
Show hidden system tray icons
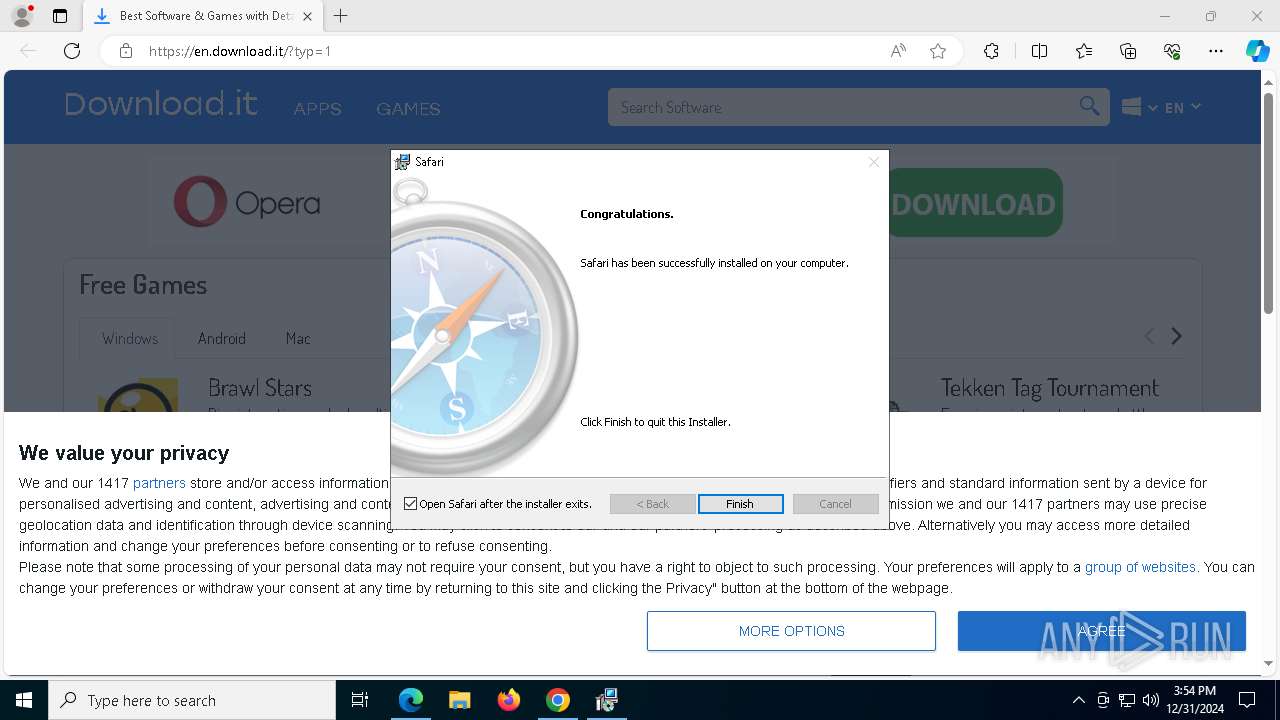[1078, 700]
